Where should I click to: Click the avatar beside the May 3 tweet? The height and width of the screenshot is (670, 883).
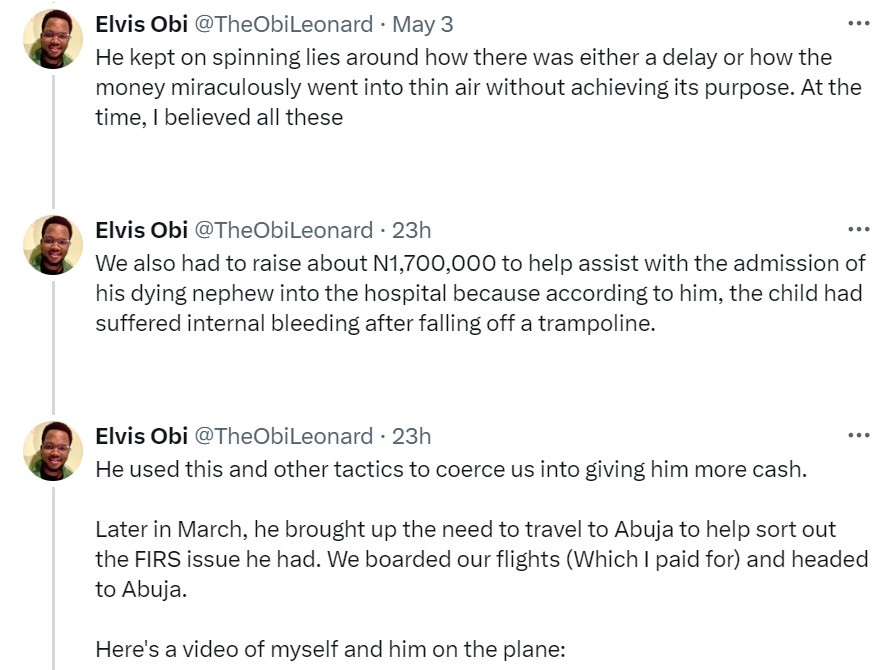click(53, 39)
